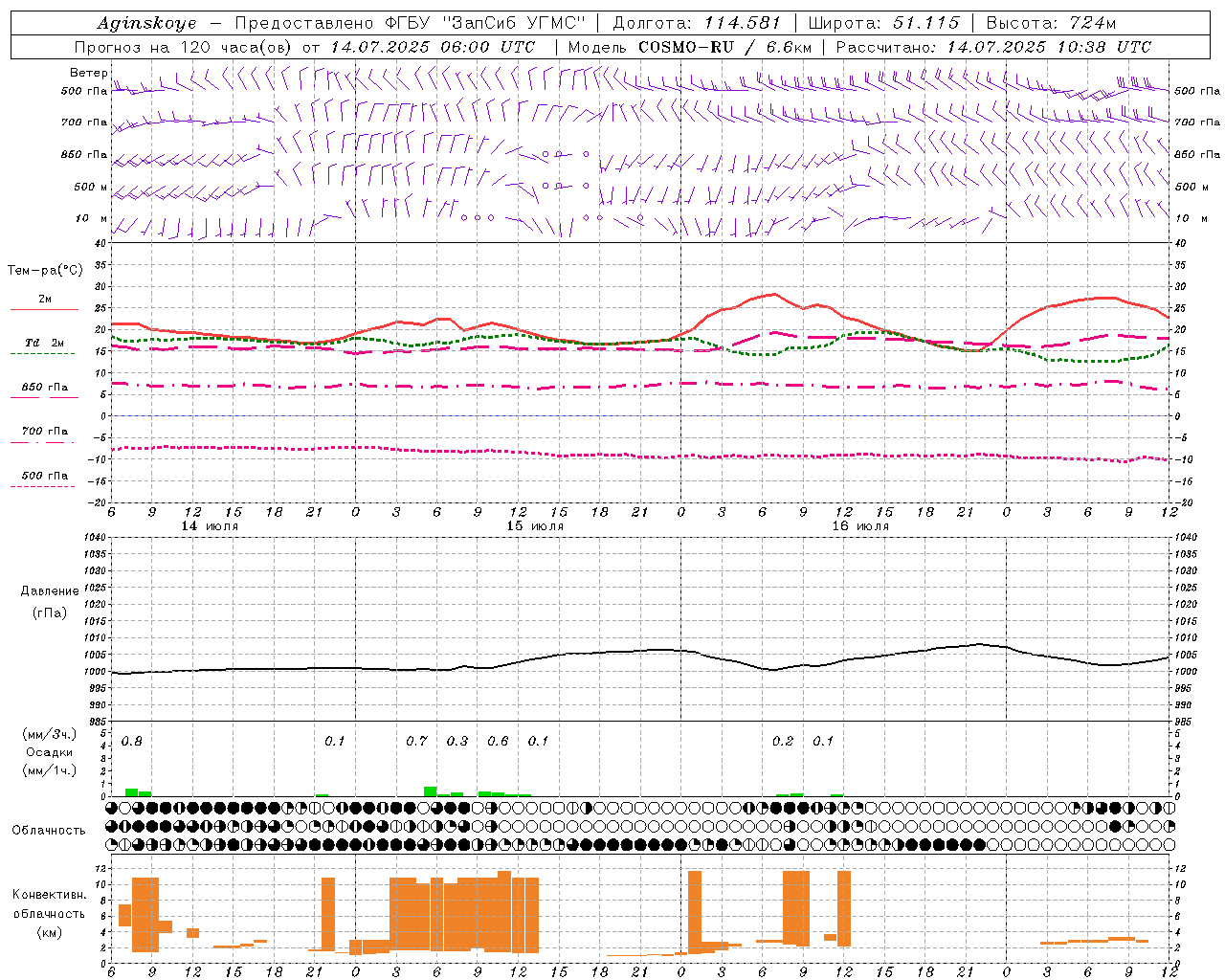The height and width of the screenshot is (980, 1225).
Task: Click the "14 июля" date label
Action: pyautogui.click(x=211, y=526)
